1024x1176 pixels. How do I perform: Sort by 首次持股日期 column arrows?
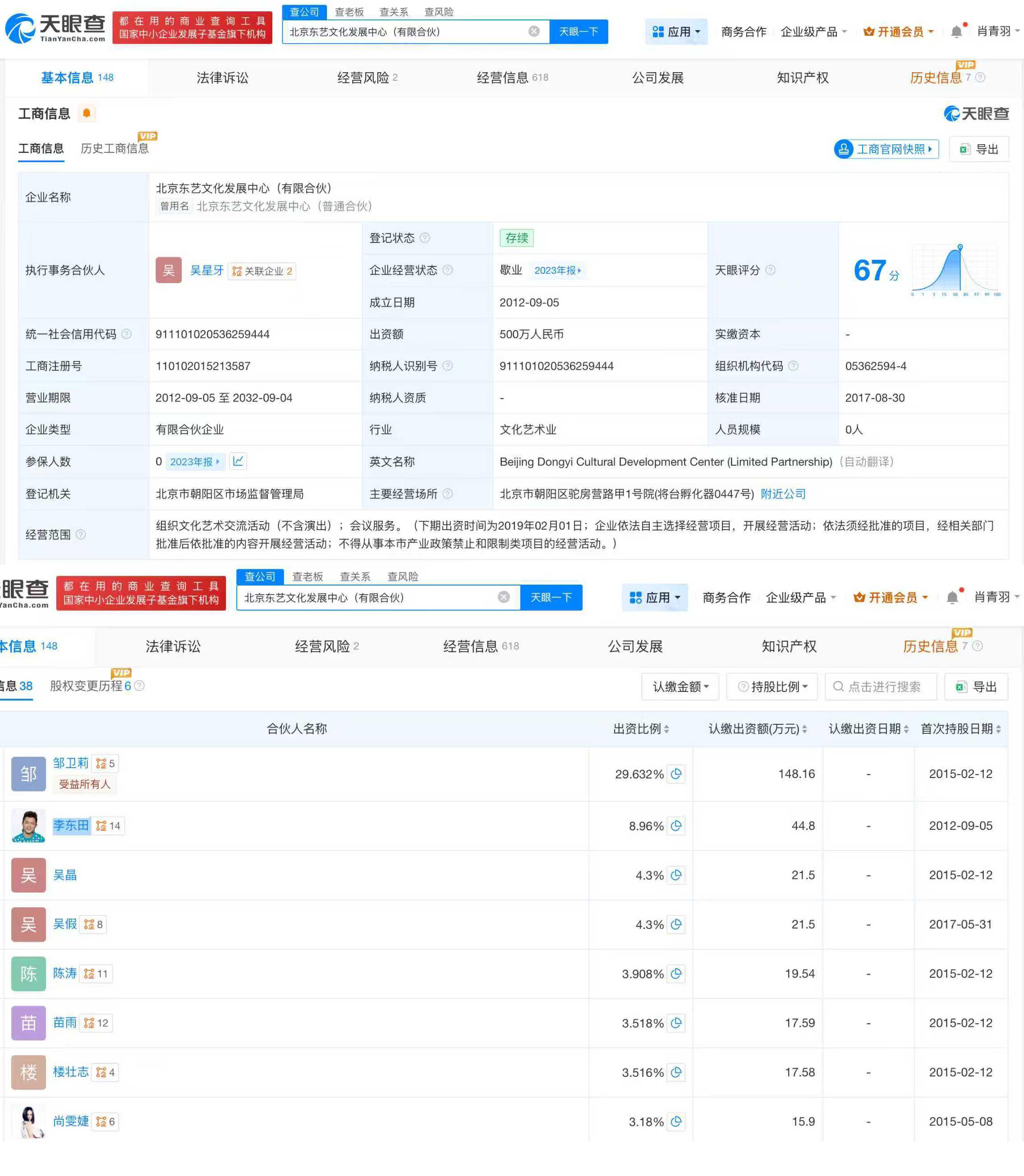tap(998, 729)
